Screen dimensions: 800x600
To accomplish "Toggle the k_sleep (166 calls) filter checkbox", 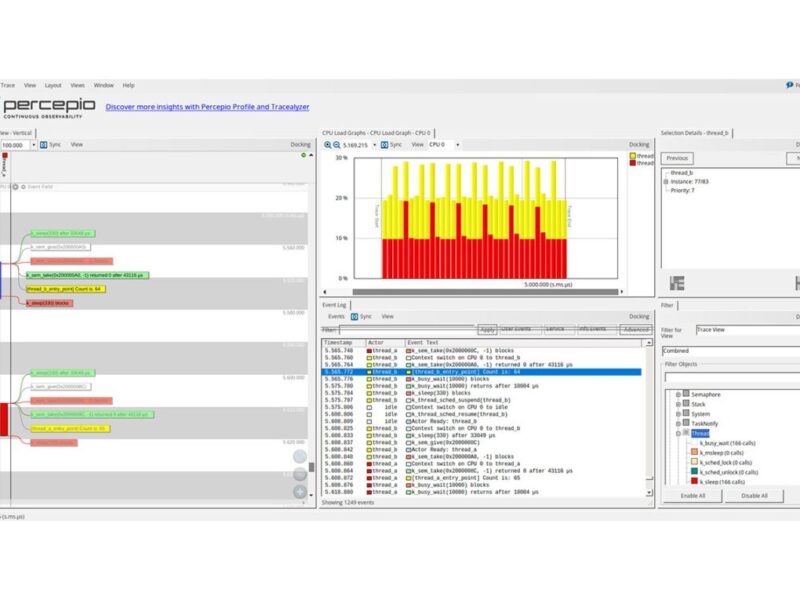I will click(692, 481).
